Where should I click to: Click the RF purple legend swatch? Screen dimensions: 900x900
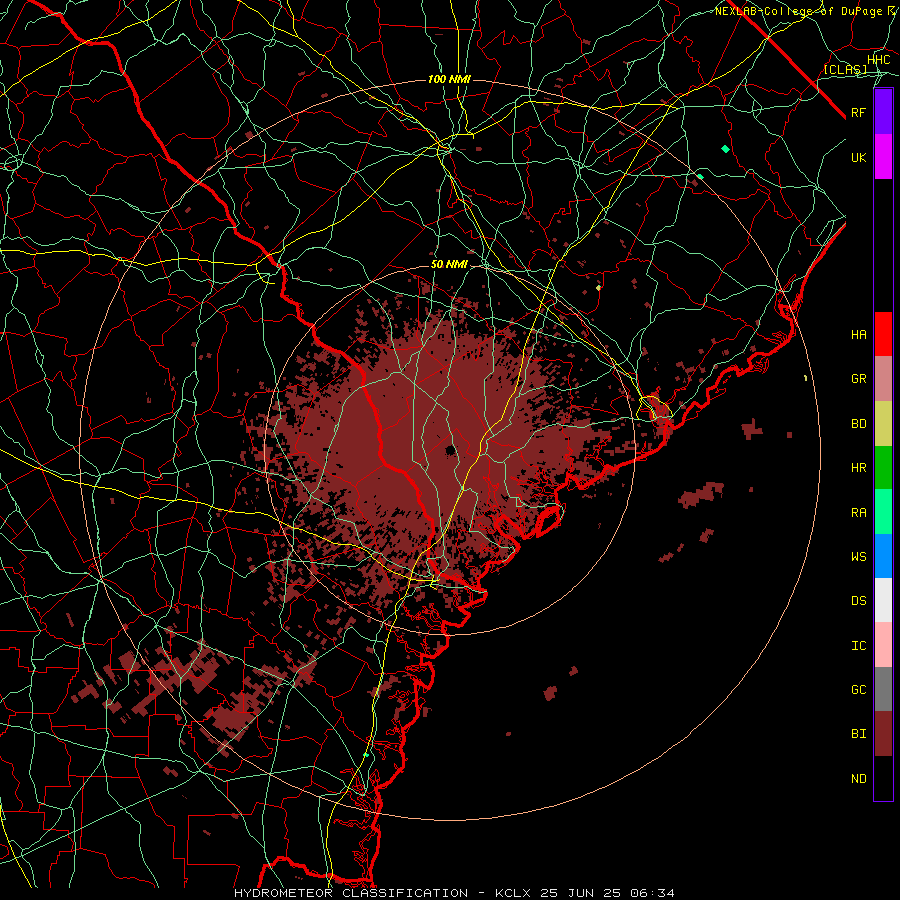pyautogui.click(x=883, y=112)
